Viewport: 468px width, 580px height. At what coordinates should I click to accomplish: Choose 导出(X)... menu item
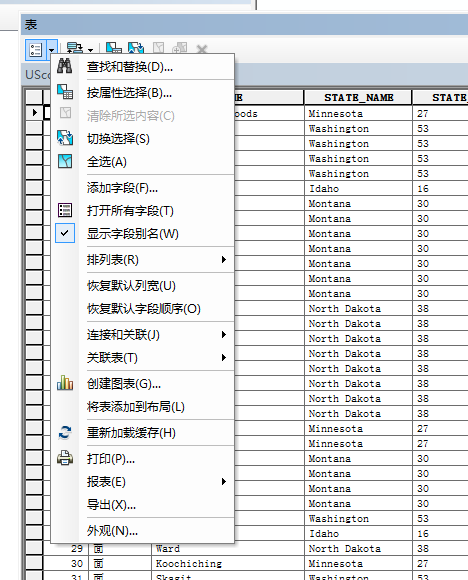click(x=142, y=505)
